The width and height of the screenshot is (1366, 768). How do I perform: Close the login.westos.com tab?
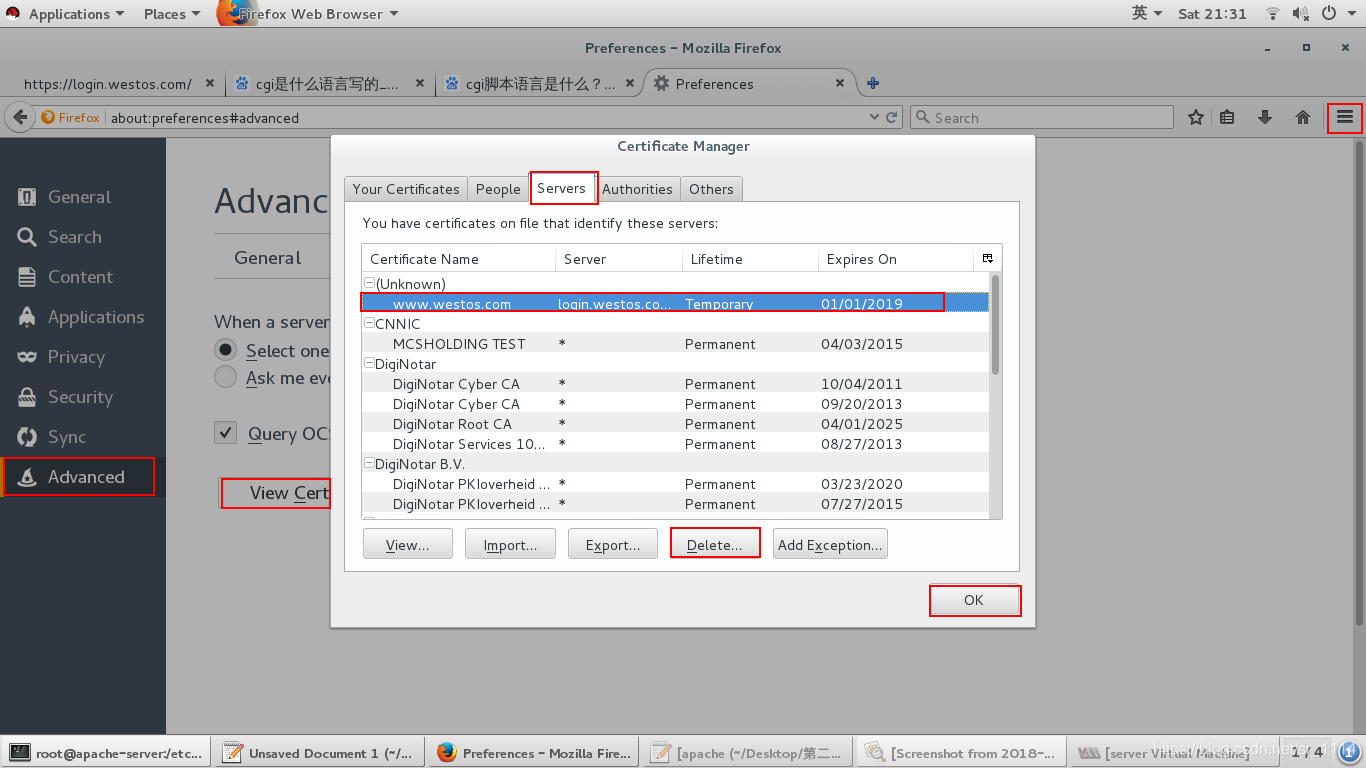click(211, 84)
